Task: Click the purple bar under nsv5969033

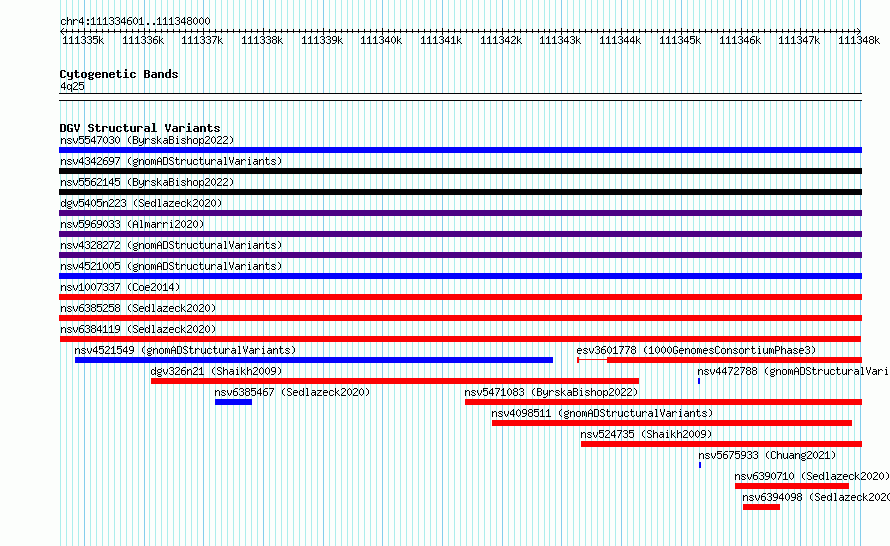Action: [x=460, y=234]
